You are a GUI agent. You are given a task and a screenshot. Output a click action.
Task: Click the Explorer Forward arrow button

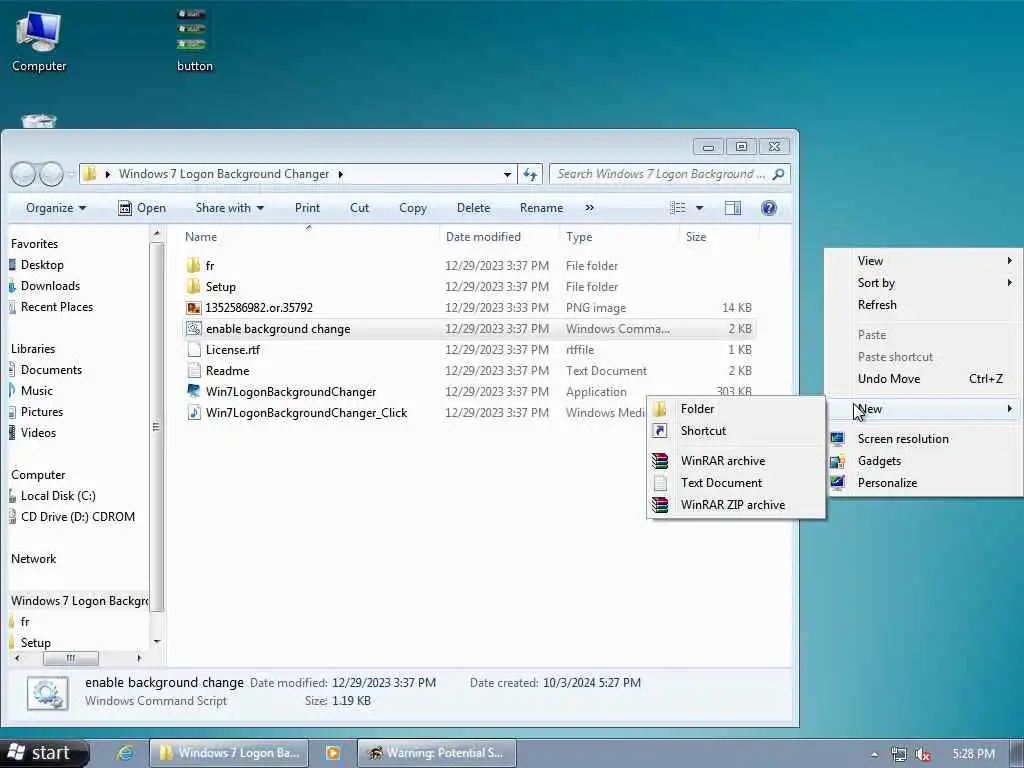coord(51,174)
